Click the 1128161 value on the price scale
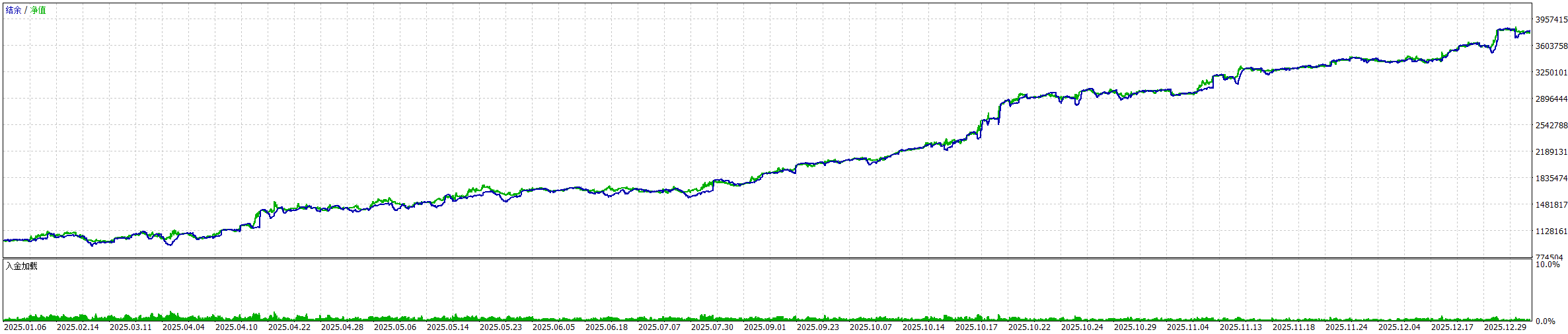Image resolution: width=1568 pixels, height=334 pixels. click(1551, 231)
